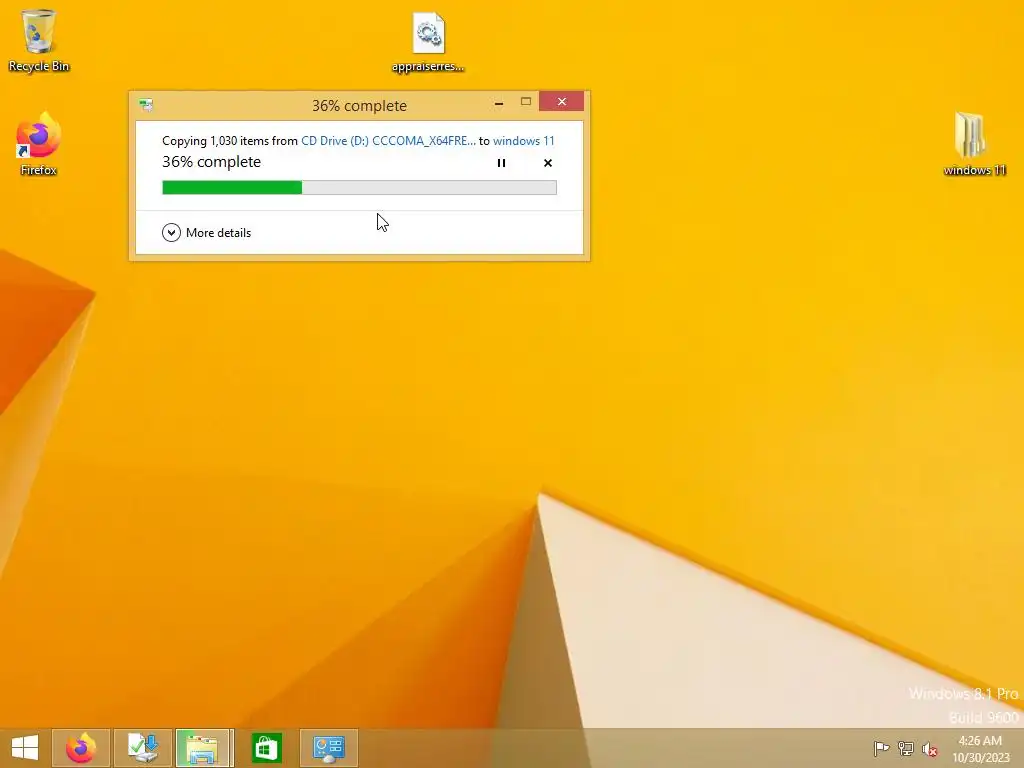Switch to File Explorer in taskbar
Screen dimensions: 1024x768
click(203, 748)
